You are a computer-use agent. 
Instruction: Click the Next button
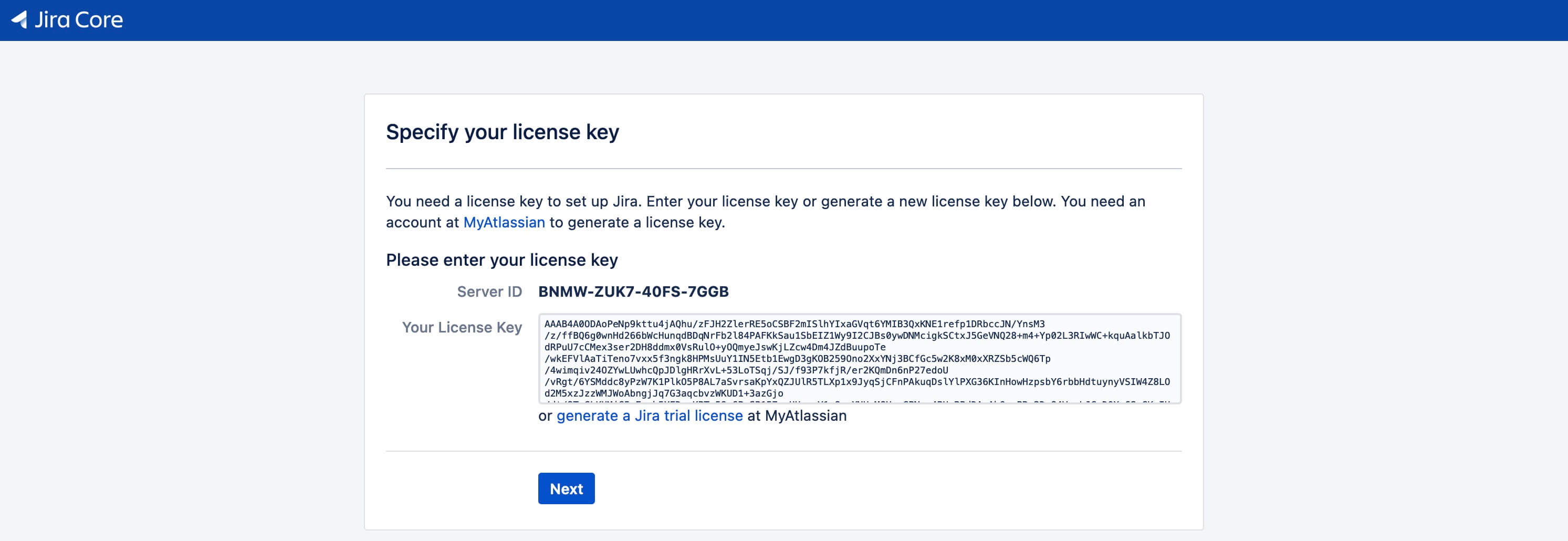(x=566, y=488)
